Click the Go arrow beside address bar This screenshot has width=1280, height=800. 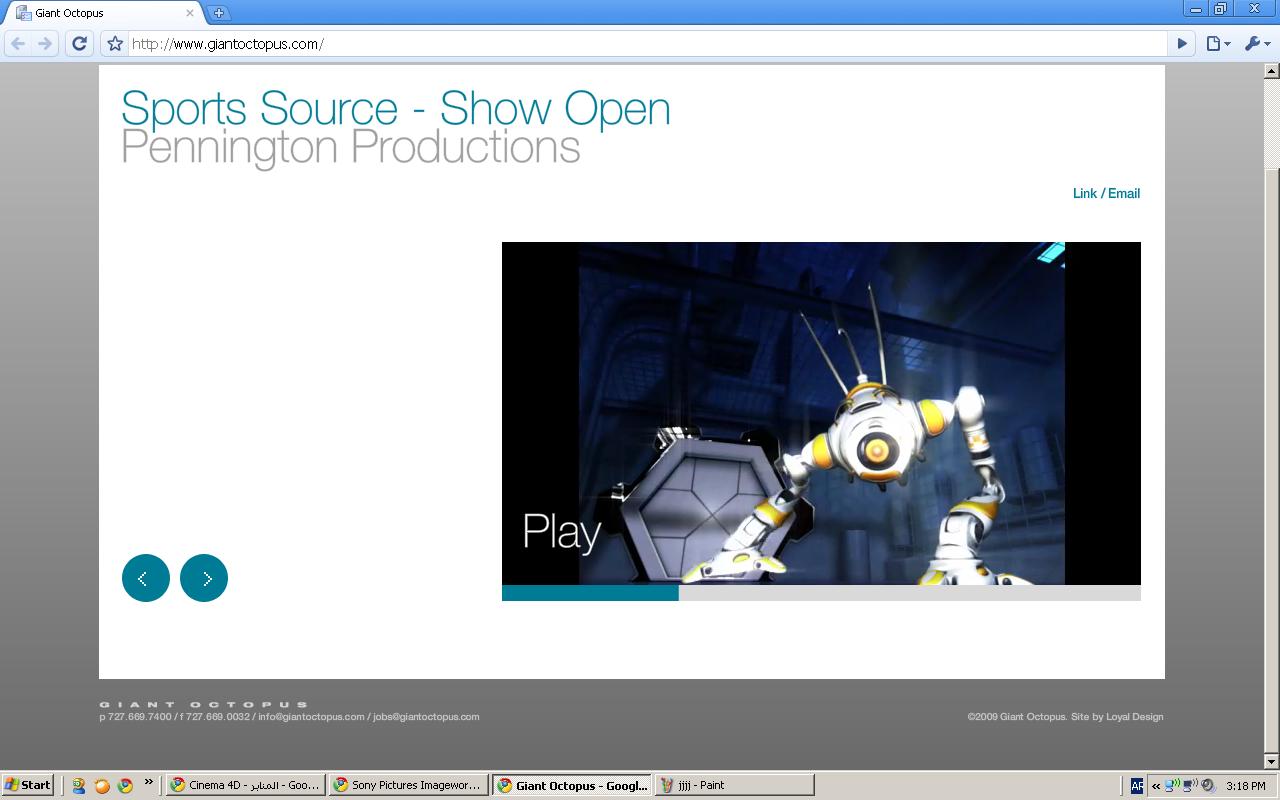coord(1182,43)
